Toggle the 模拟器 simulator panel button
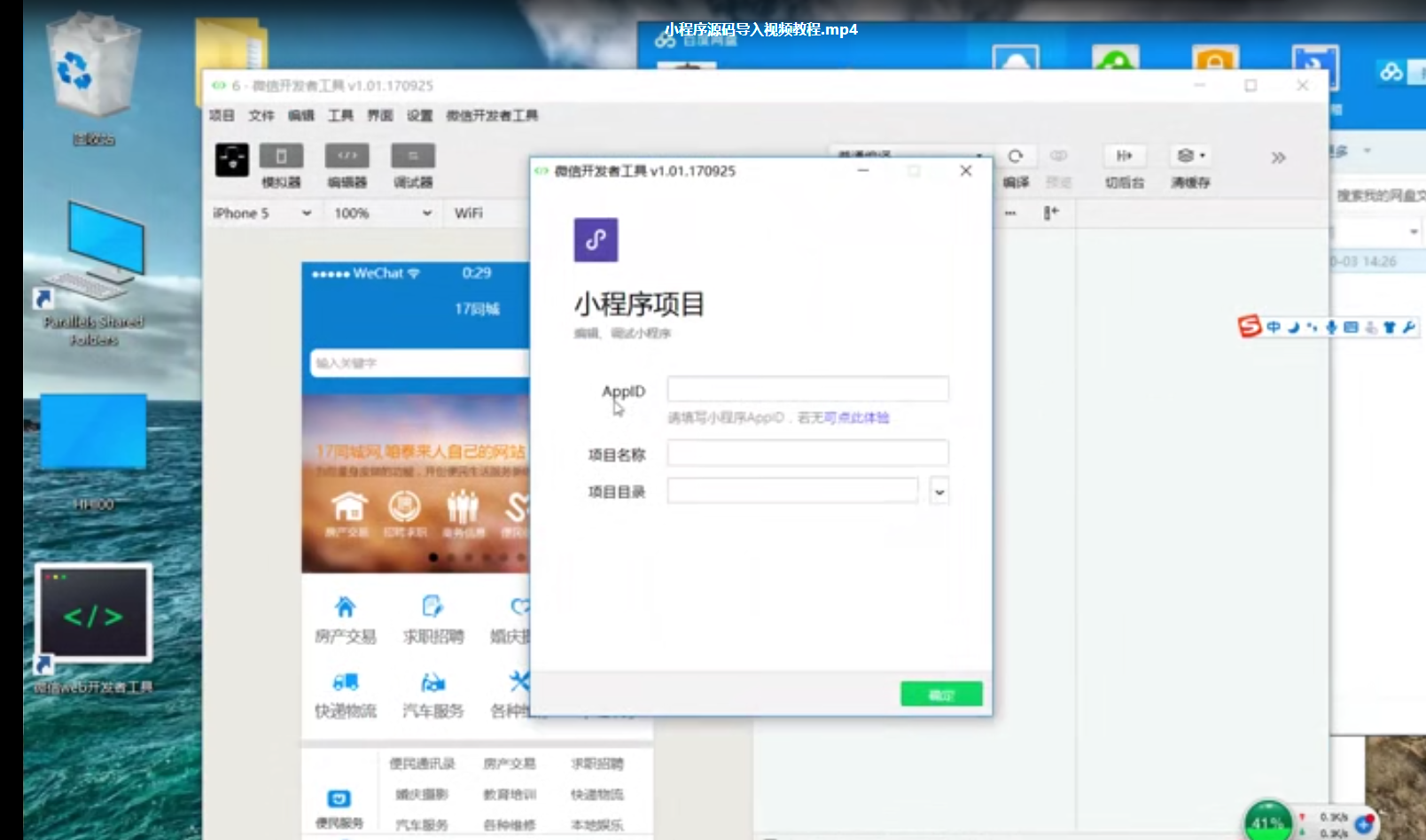The image size is (1426, 840). point(282,157)
